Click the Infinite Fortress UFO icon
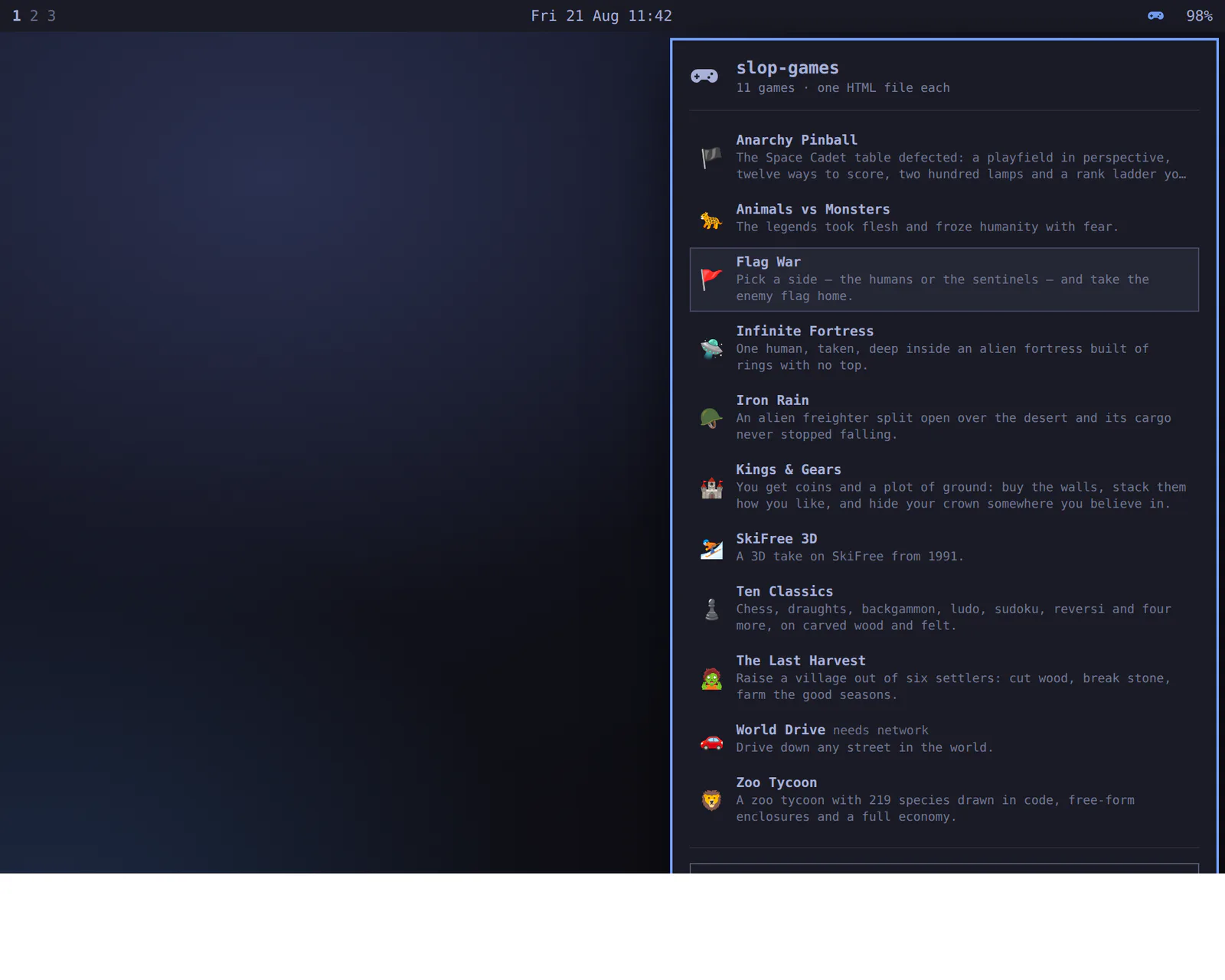The width and height of the screenshot is (1225, 980). [711, 348]
